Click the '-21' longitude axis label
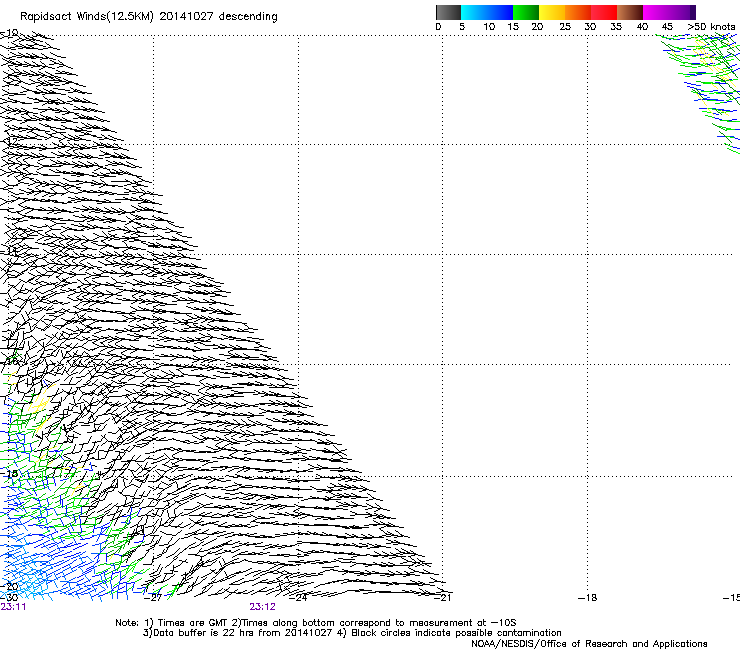 (x=443, y=598)
